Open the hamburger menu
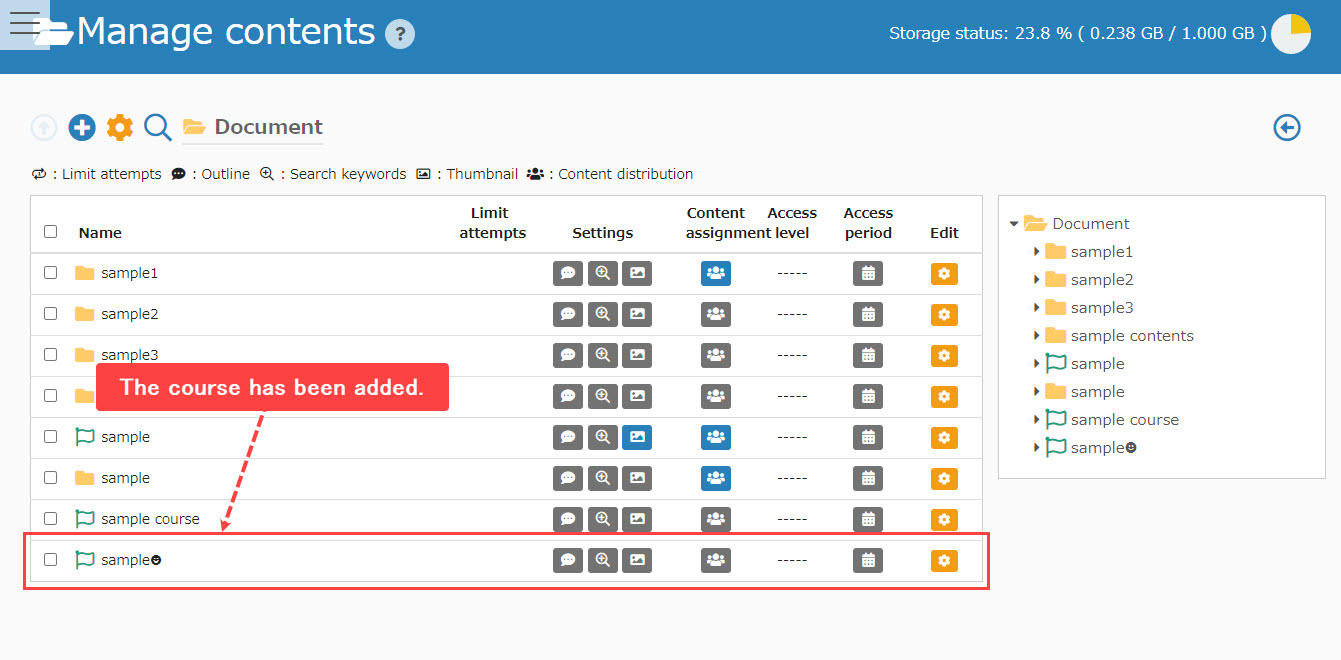 click(25, 25)
